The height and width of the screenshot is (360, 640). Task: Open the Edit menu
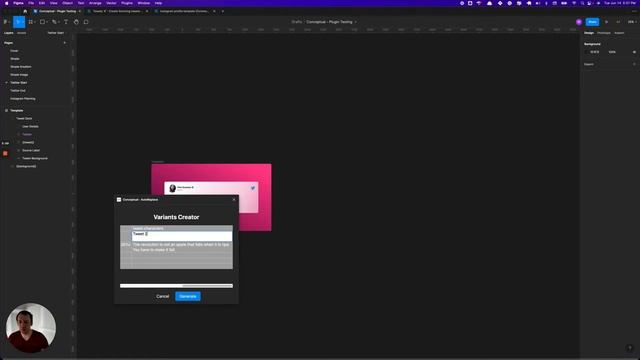coord(42,3)
